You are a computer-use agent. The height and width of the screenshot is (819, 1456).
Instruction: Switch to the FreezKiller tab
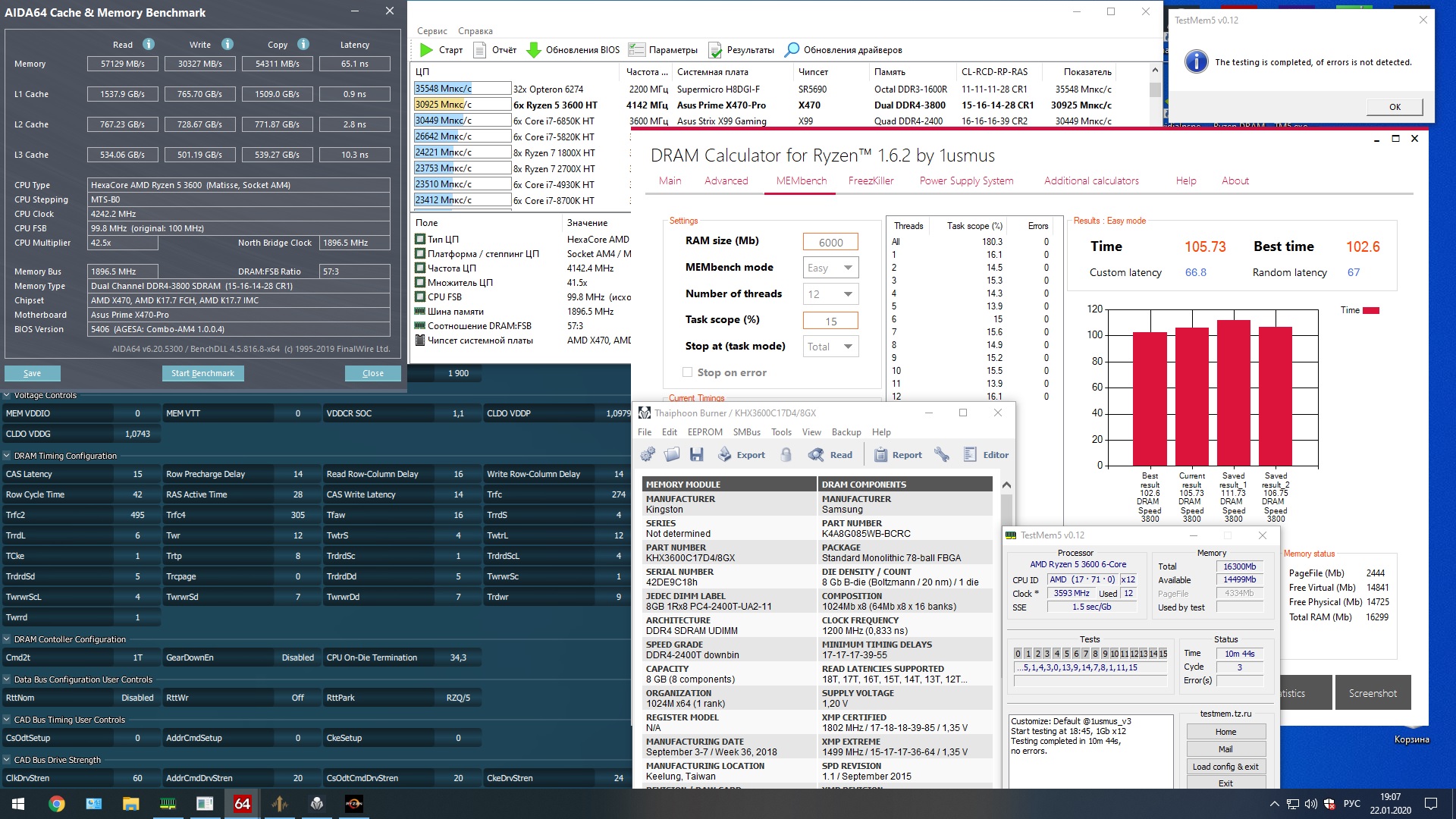(x=871, y=180)
